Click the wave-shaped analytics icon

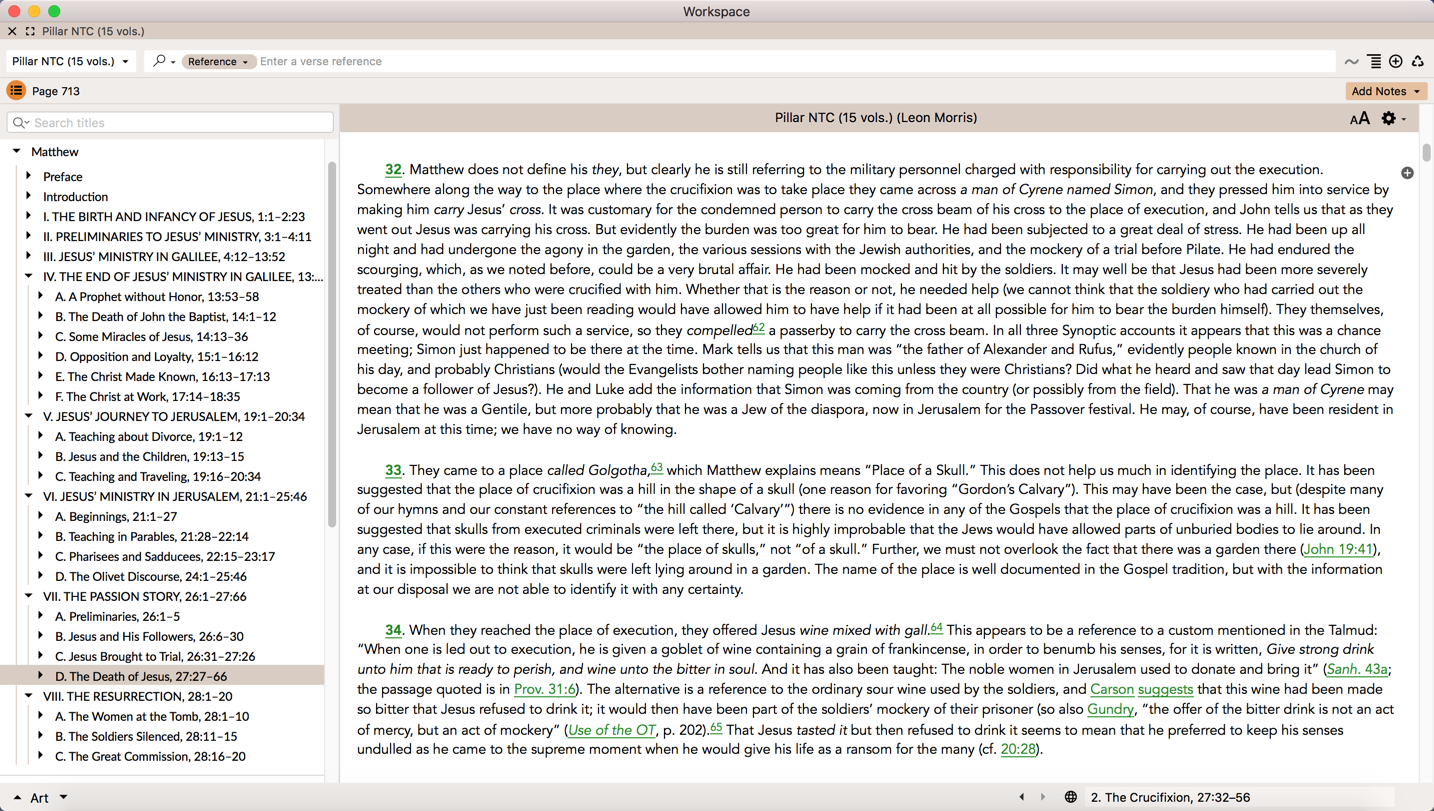[1352, 62]
